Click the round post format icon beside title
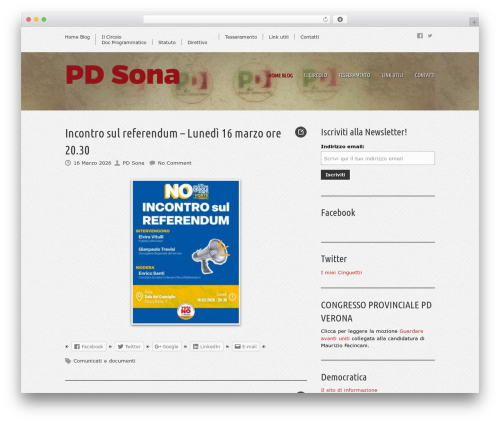 click(301, 132)
